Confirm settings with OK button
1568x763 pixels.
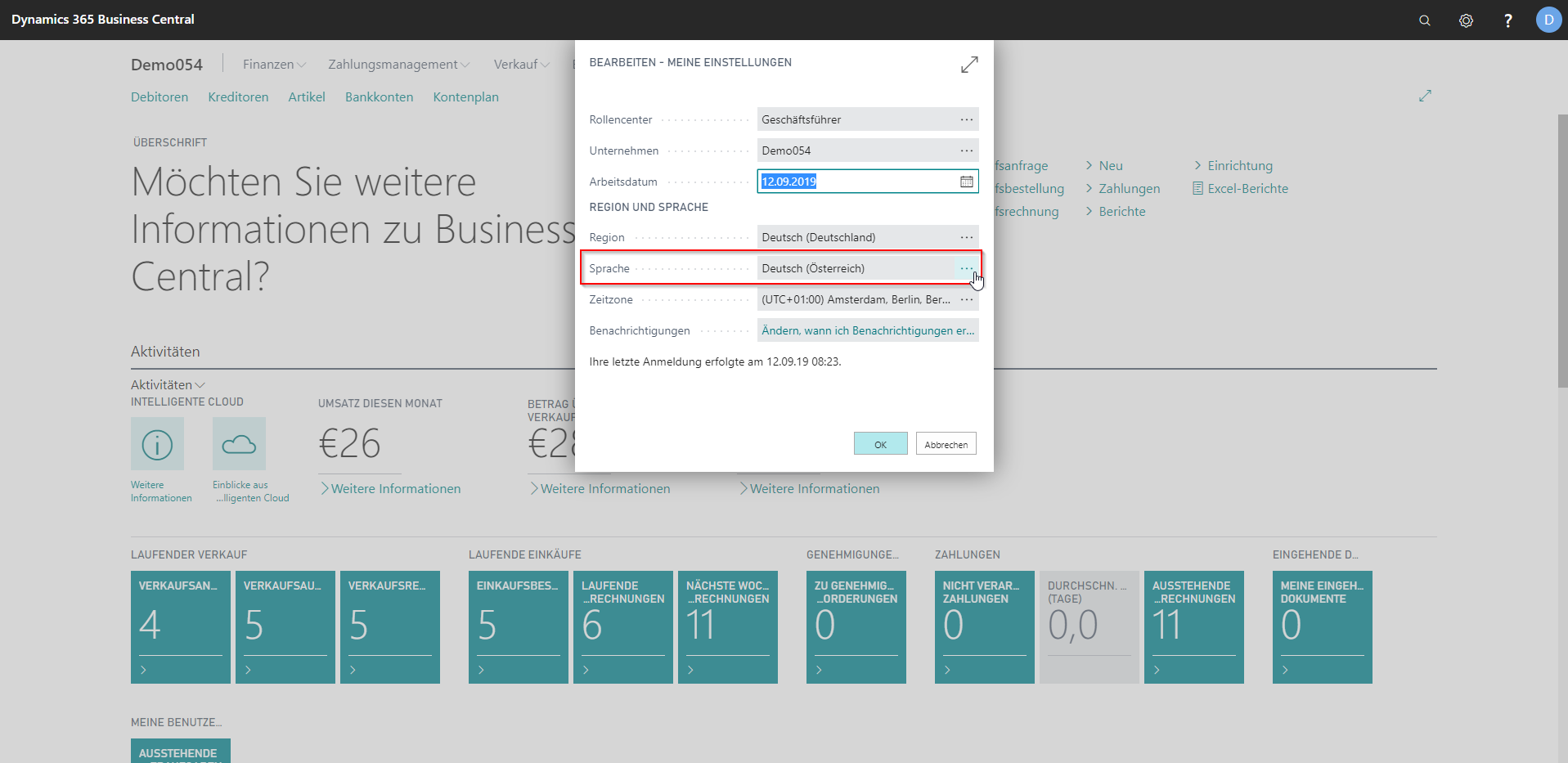pos(880,444)
